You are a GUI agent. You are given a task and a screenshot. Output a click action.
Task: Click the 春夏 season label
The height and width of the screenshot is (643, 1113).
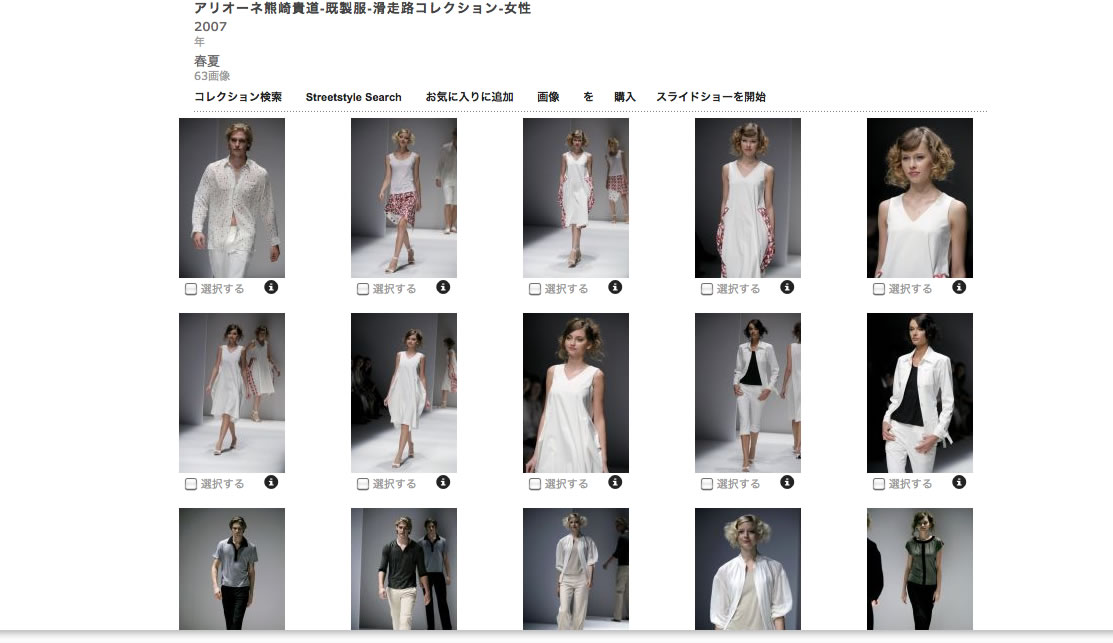coord(207,61)
